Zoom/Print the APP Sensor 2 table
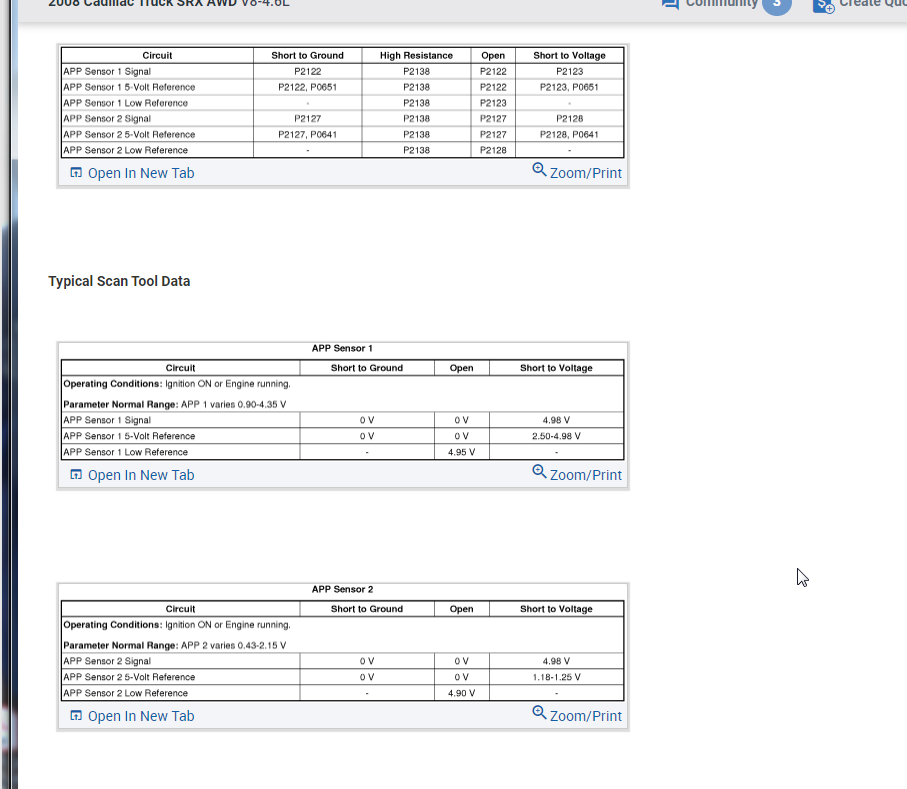The width and height of the screenshot is (907, 789). coord(577,715)
